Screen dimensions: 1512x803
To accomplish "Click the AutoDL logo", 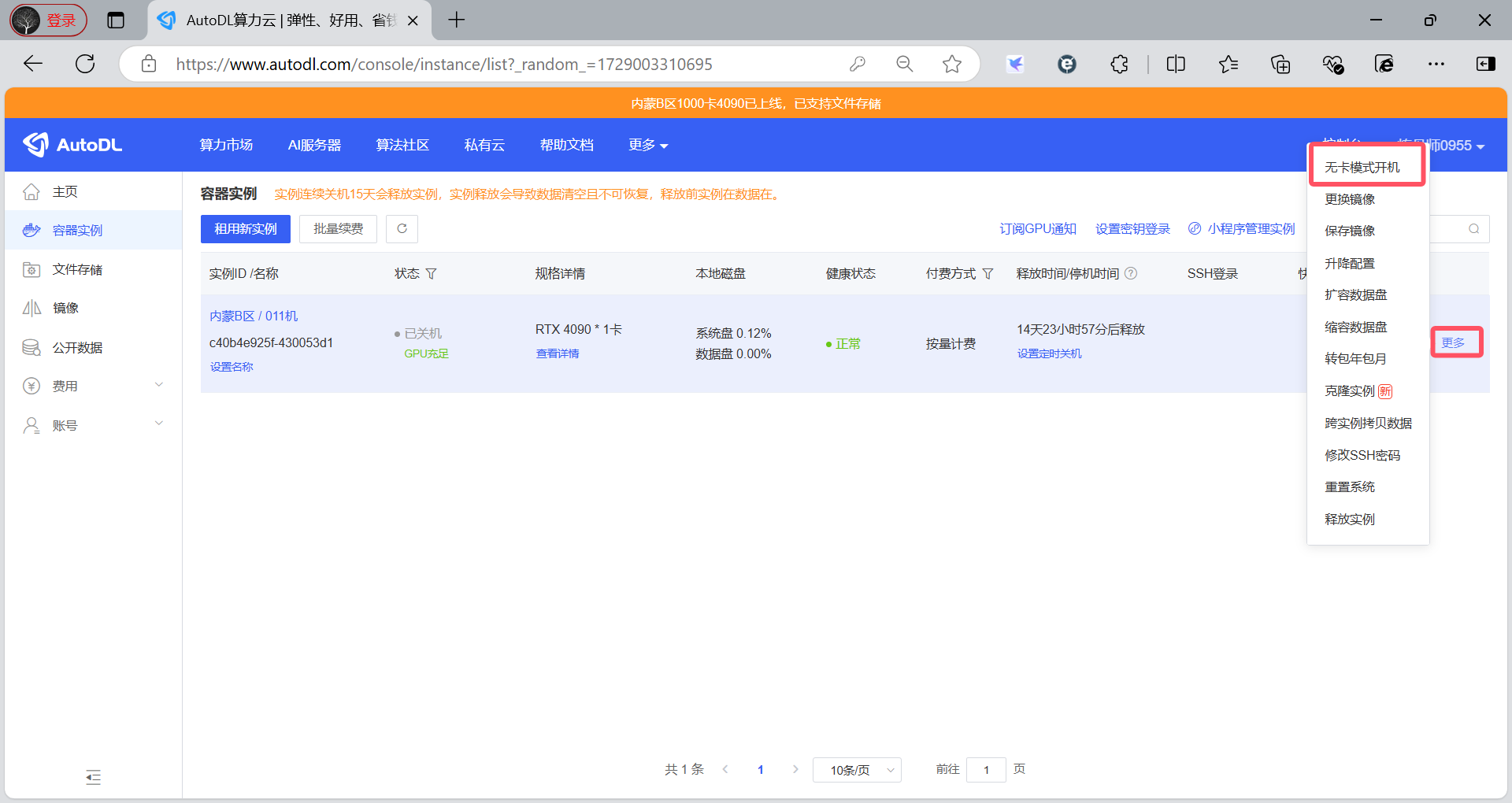I will 72,145.
